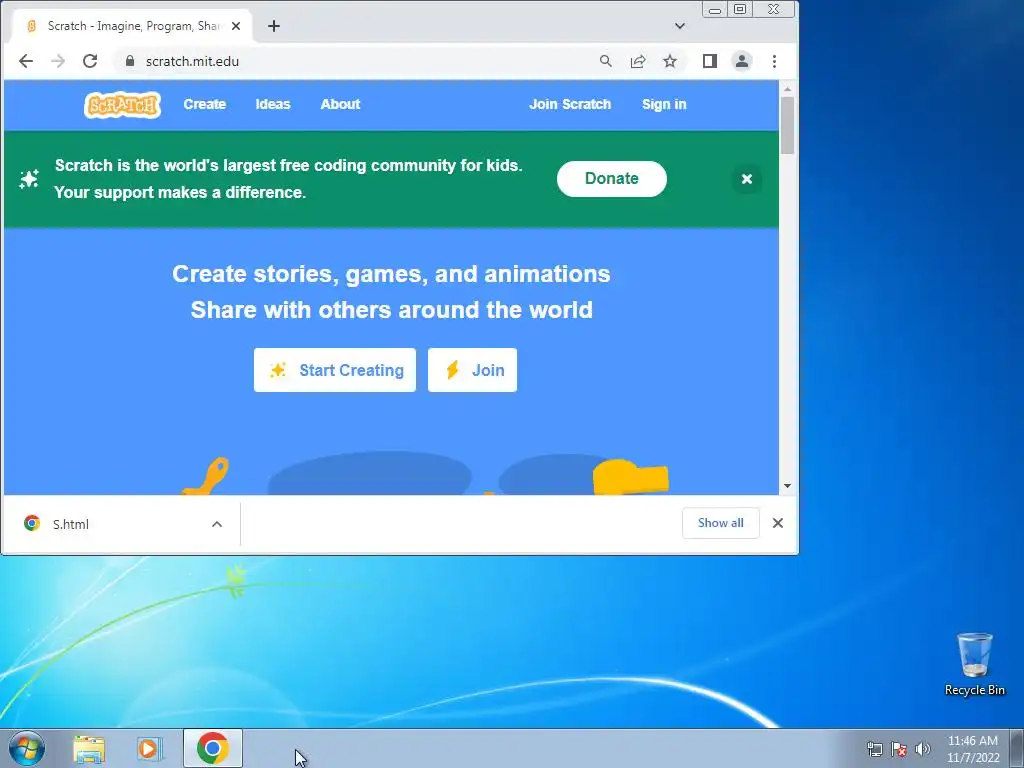Screen dimensions: 1024x768
Task: Open Create in Scratch navigation
Action: 204,104
